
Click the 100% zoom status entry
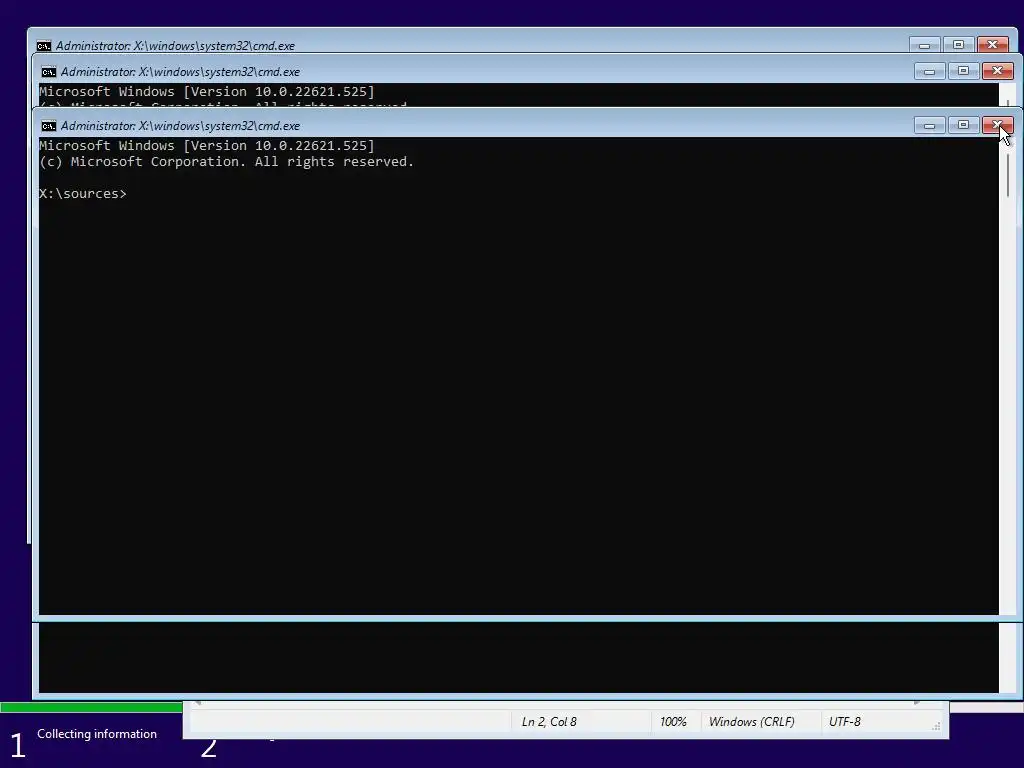point(673,722)
